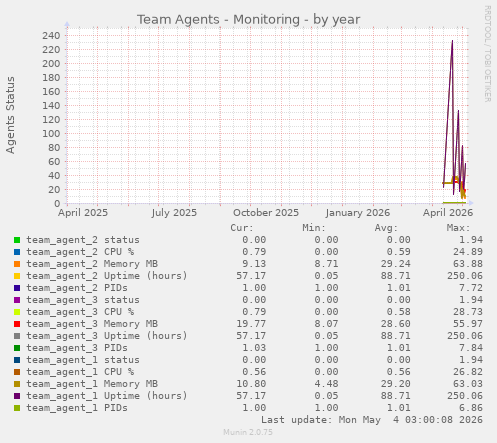Click the team_agent_2 status green swatch
497x443 pixels.
[17, 240]
